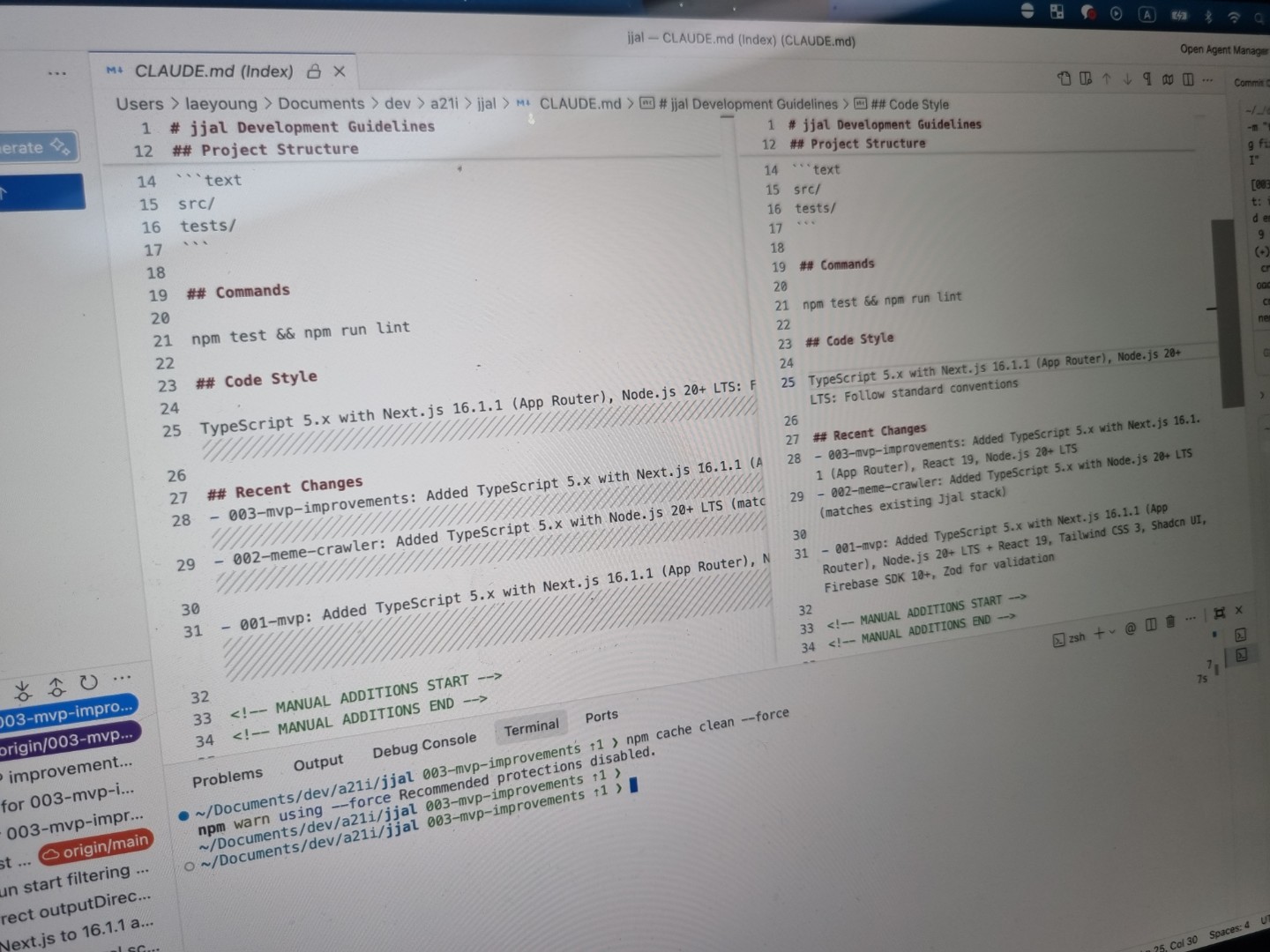Go to previous change with up arrow

pos(1107,78)
